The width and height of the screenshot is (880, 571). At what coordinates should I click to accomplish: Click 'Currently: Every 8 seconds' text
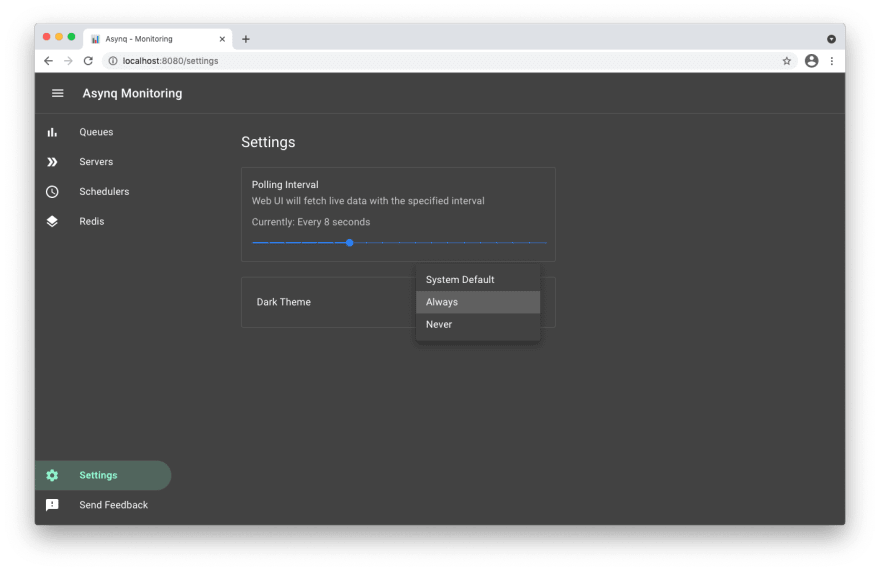[311, 222]
